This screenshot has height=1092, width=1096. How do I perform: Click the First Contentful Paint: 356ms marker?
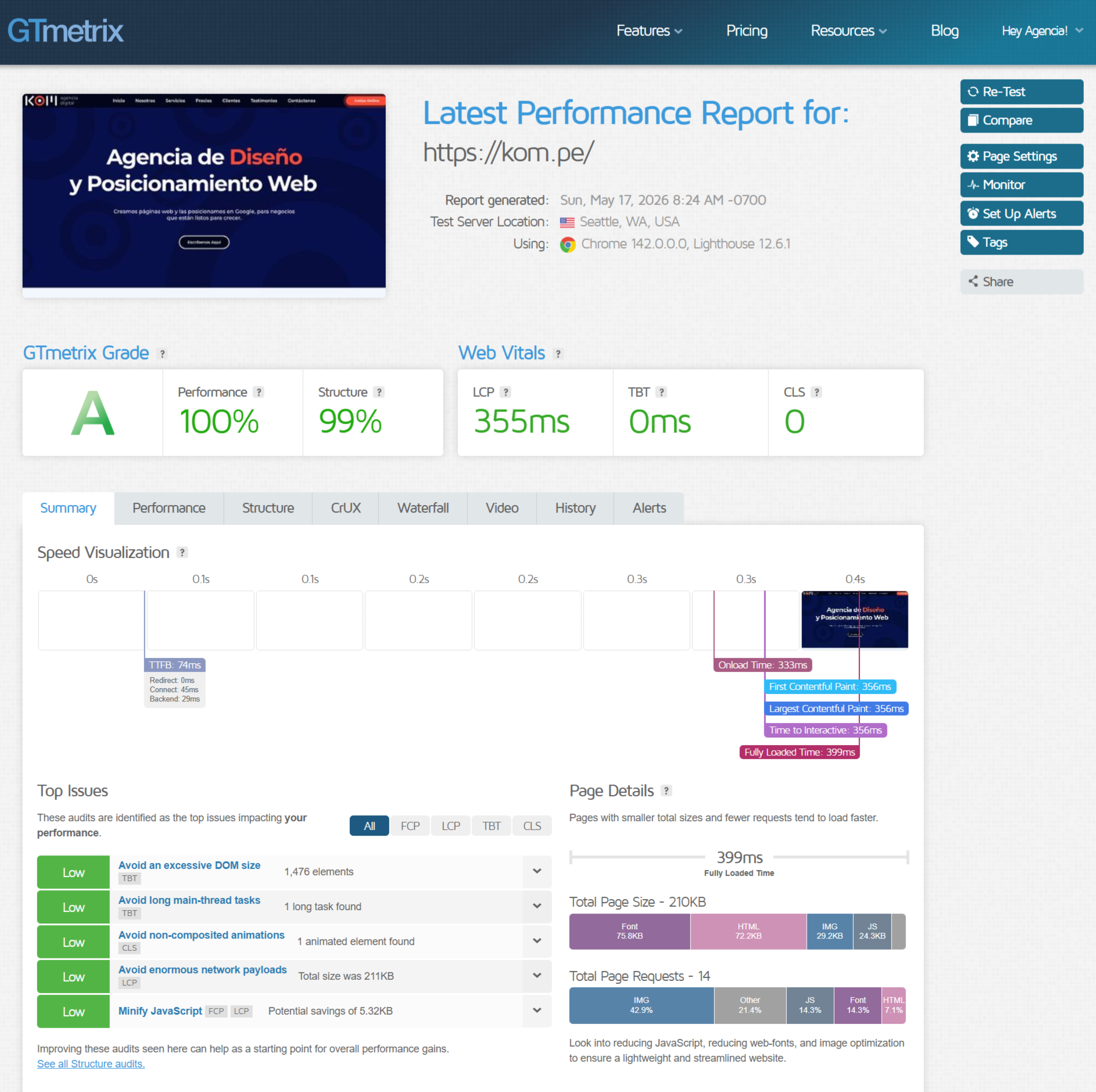pos(830,687)
